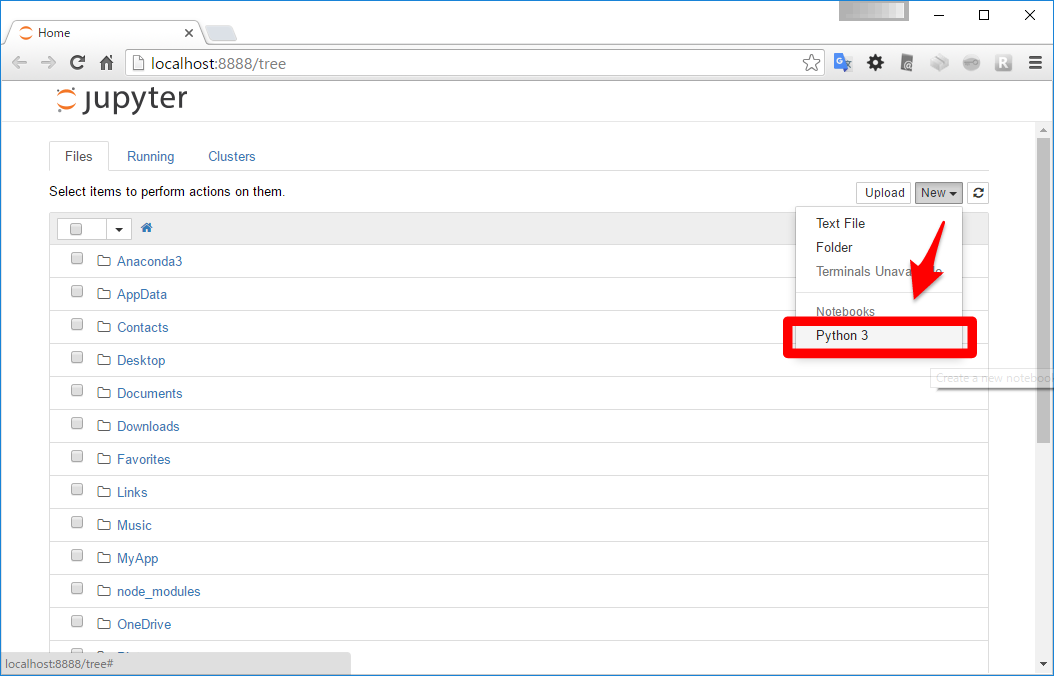1054x676 pixels.
Task: Open the Documents folder link
Action: coord(149,393)
